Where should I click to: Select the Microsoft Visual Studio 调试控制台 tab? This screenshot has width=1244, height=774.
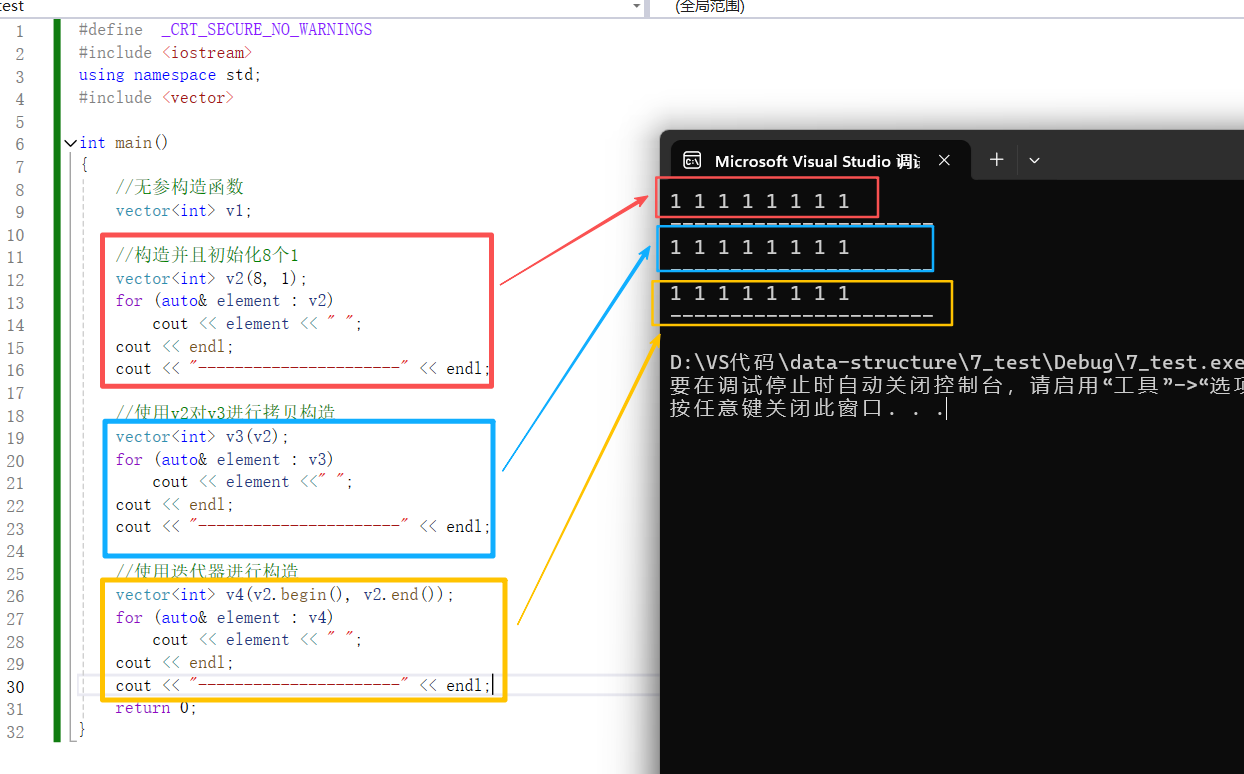815,160
